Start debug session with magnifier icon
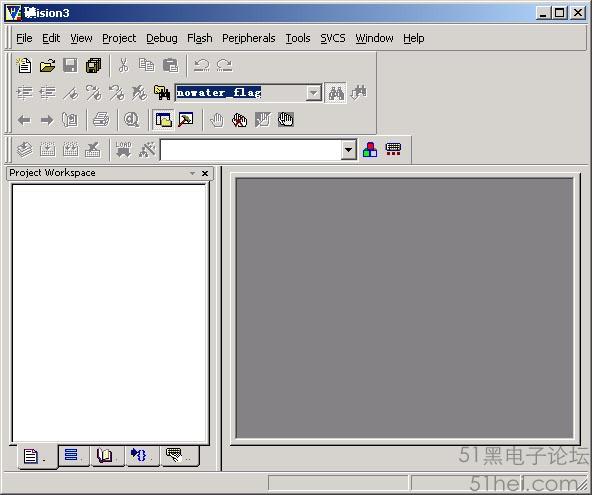Viewport: 592px width, 495px height. coord(131,120)
